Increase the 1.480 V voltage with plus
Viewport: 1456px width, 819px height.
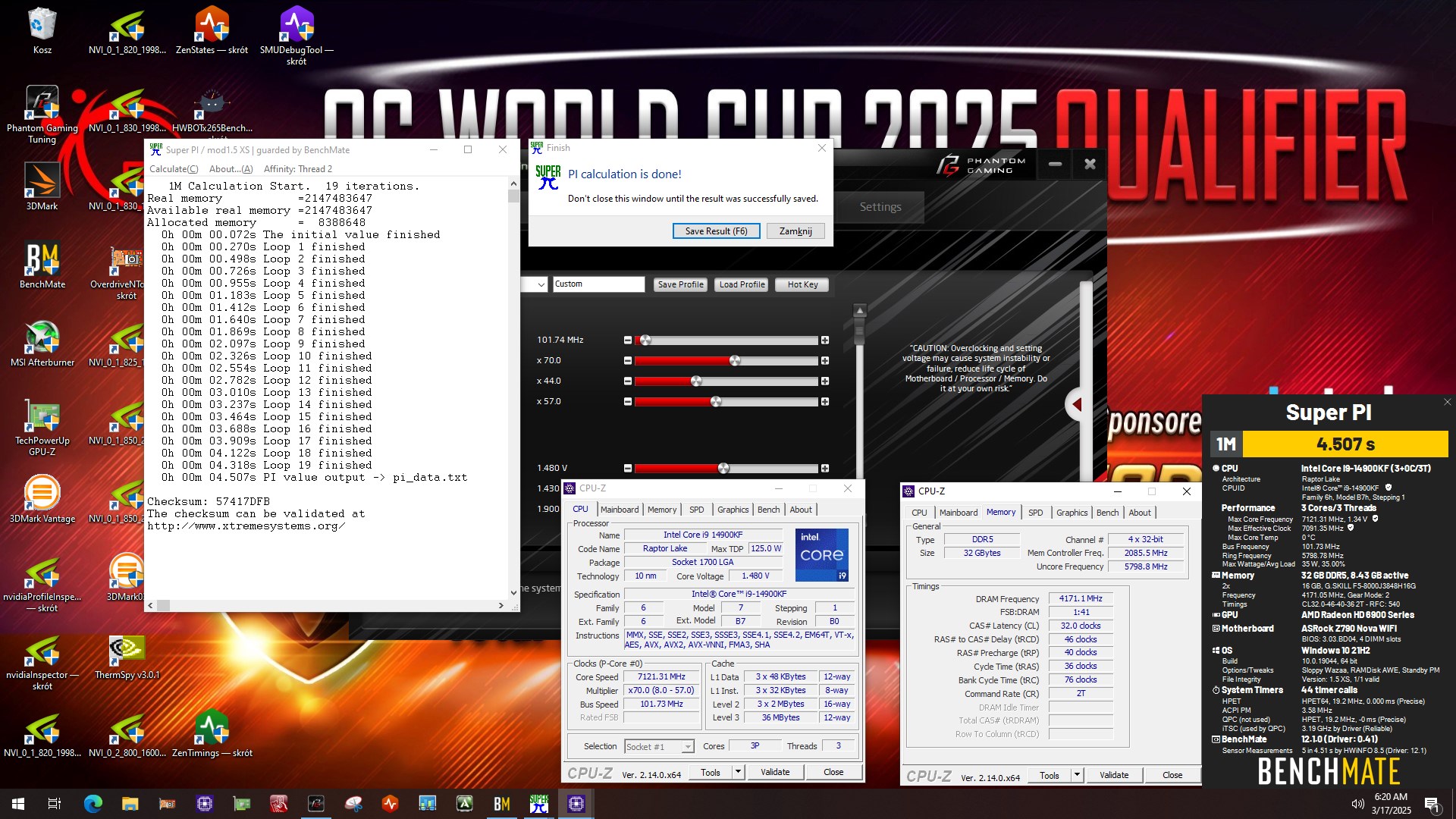pos(825,469)
